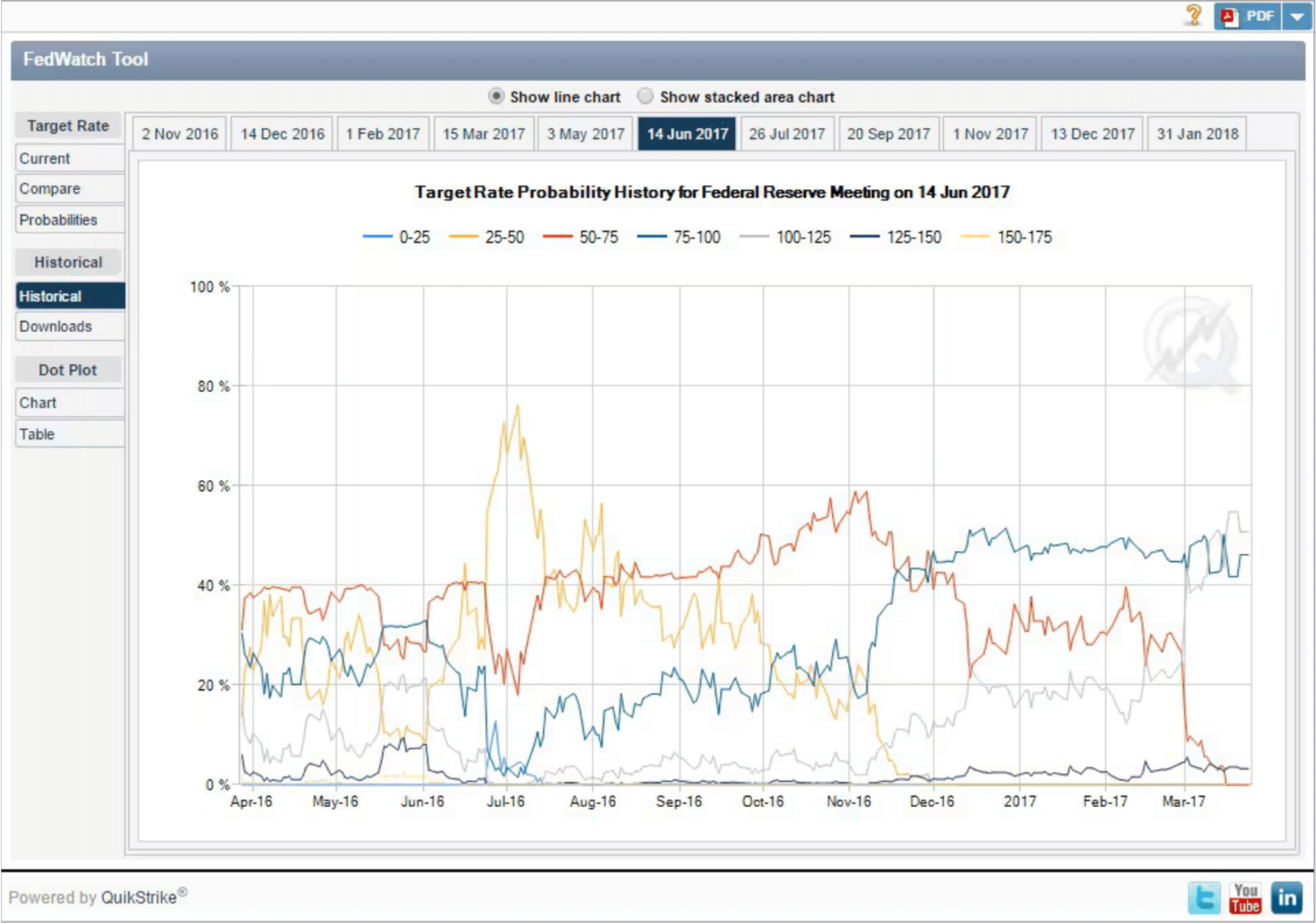Click the yellow question mark help icon
The width and height of the screenshot is (1316, 923).
coord(1194,15)
